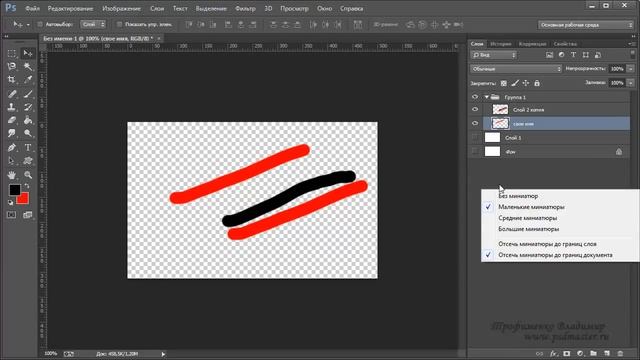Viewport: 640px width, 360px height.
Task: Collapse the Группа 1 group triangle
Action: tap(487, 97)
